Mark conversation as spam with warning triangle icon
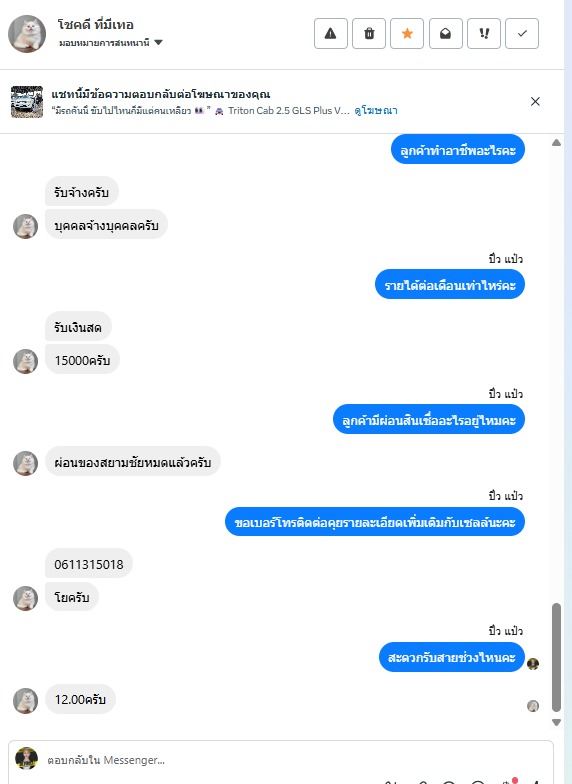 point(330,34)
